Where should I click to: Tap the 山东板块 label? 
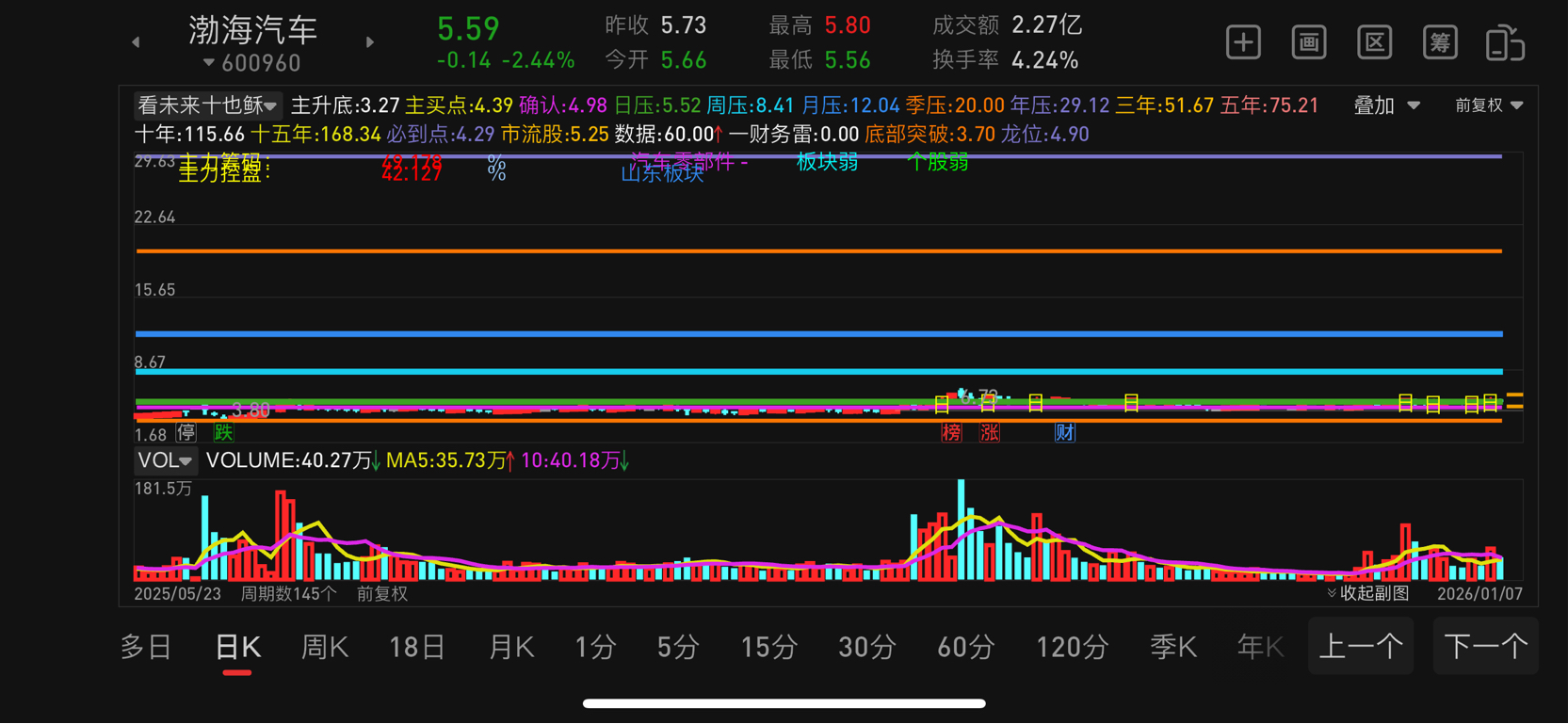click(662, 173)
